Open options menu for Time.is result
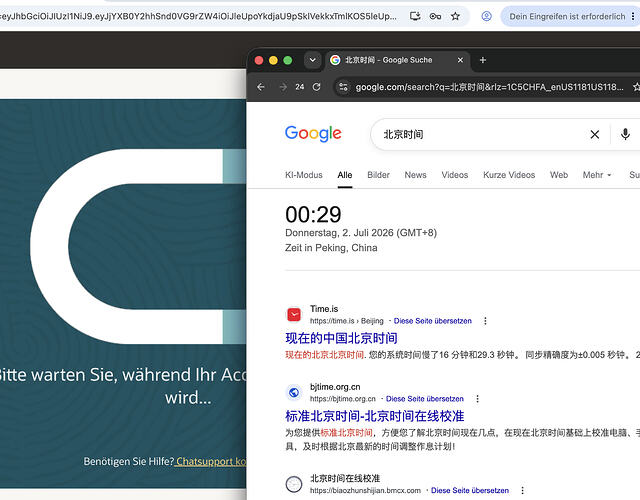This screenshot has height=500, width=640. (485, 321)
